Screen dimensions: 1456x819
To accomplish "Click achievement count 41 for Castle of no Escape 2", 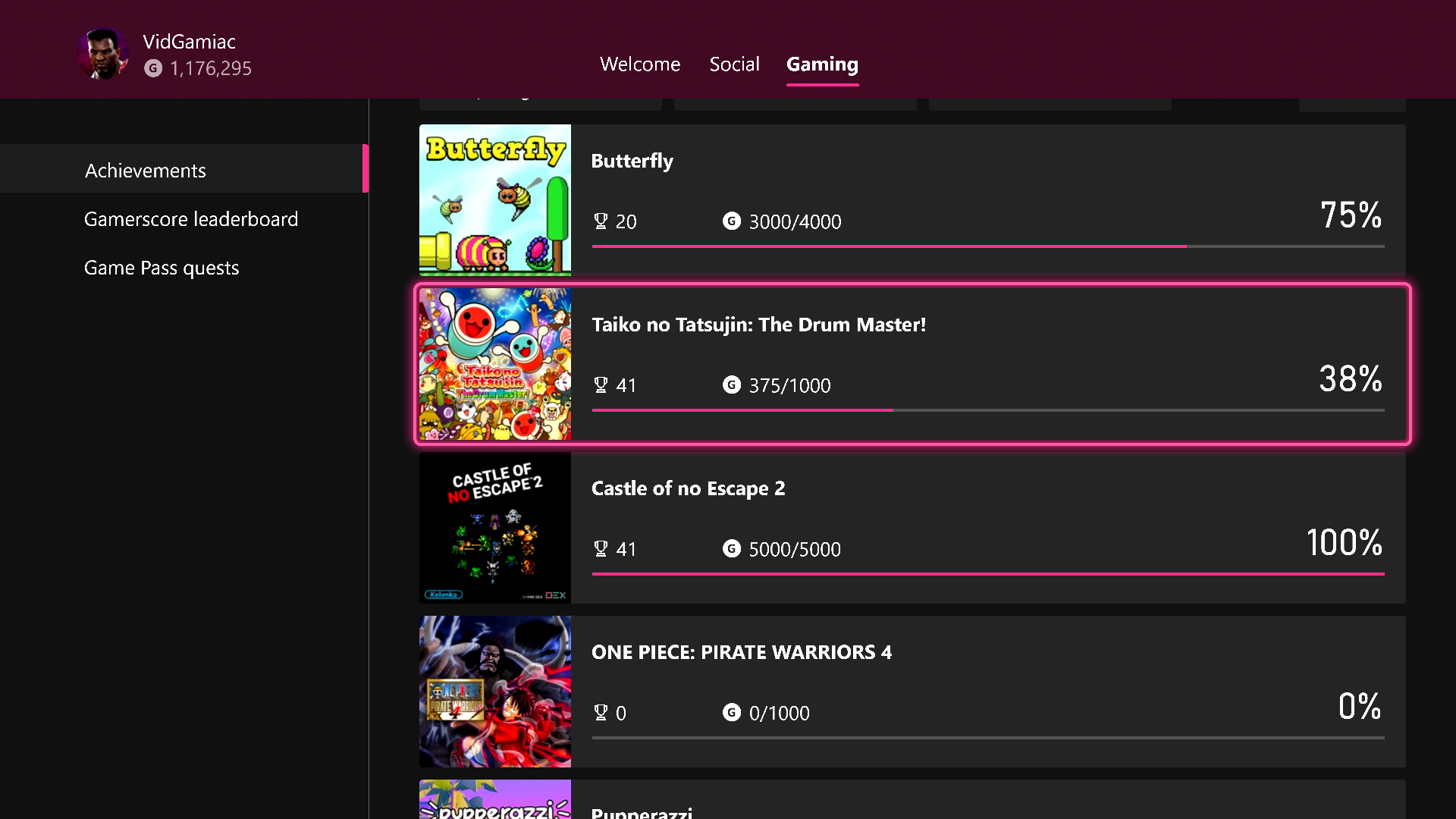I will (626, 550).
